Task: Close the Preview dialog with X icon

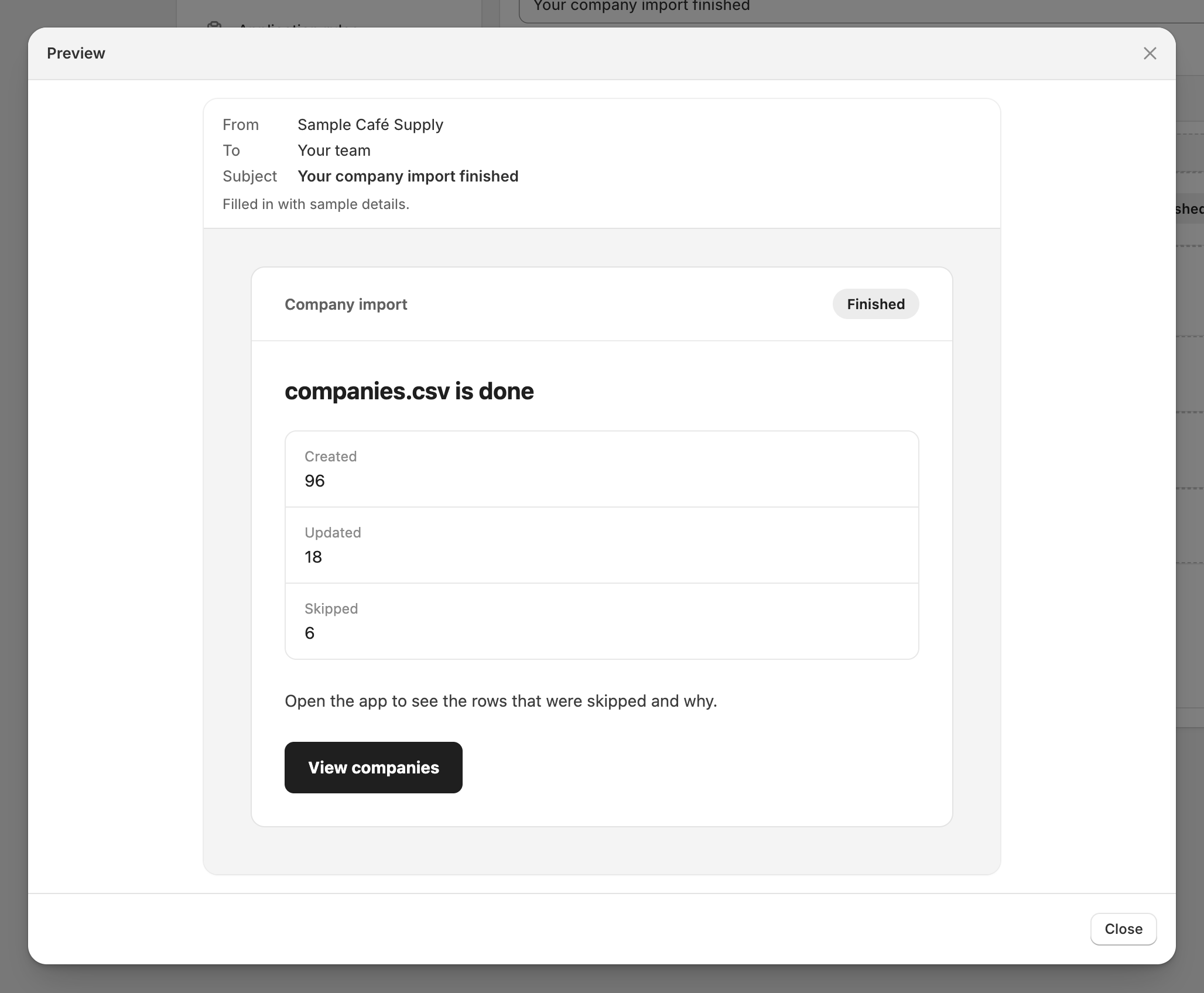Action: click(1150, 53)
